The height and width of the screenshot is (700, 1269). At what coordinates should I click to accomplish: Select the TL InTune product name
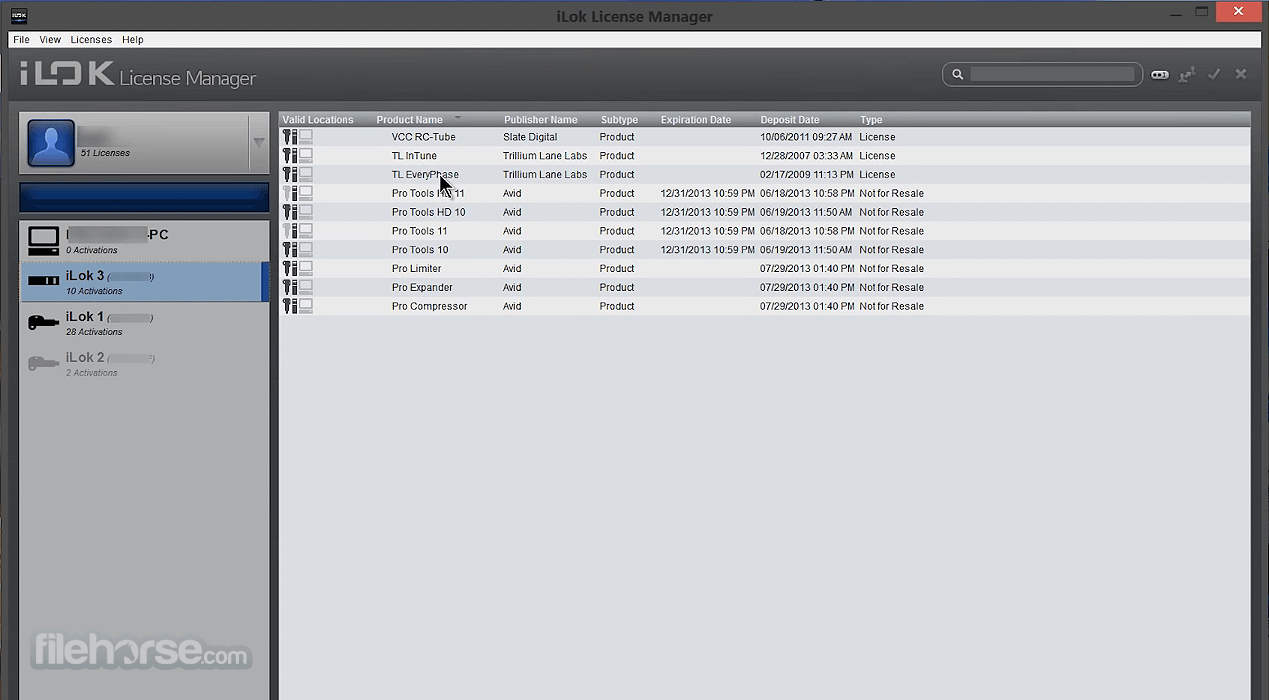pyautogui.click(x=414, y=156)
